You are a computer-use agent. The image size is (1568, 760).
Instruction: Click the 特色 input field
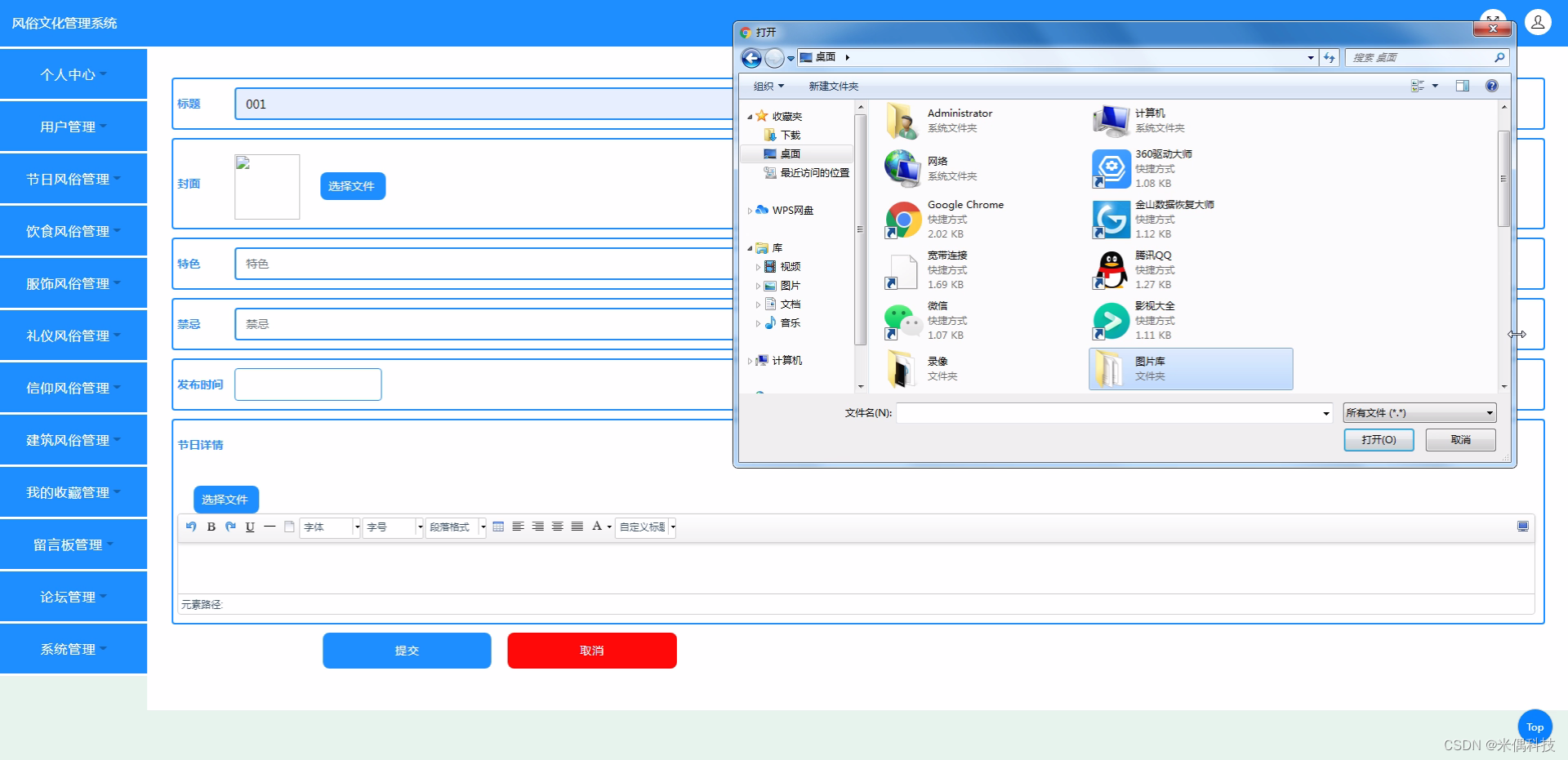483,264
